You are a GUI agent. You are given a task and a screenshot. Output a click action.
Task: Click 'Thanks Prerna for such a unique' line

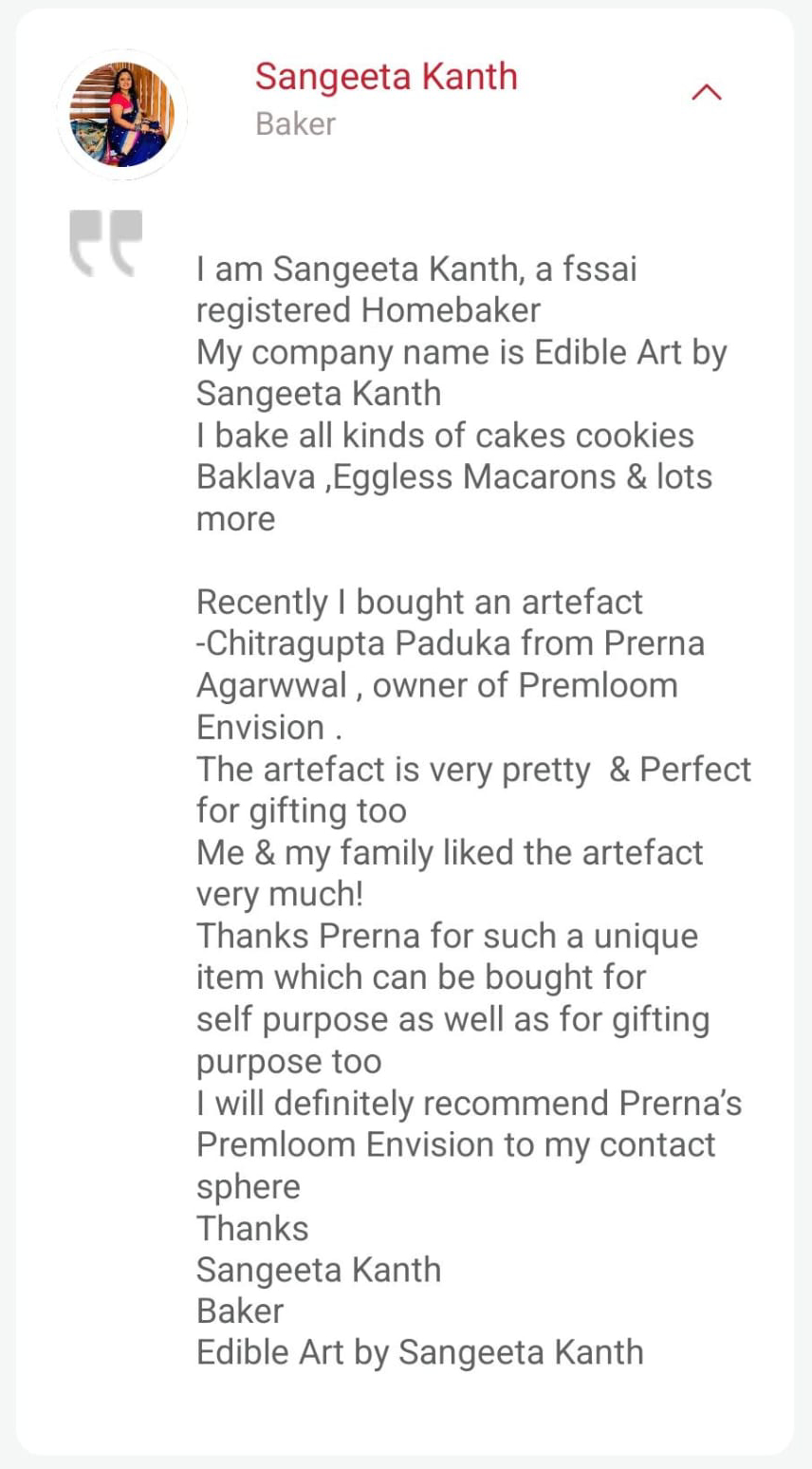(x=447, y=936)
